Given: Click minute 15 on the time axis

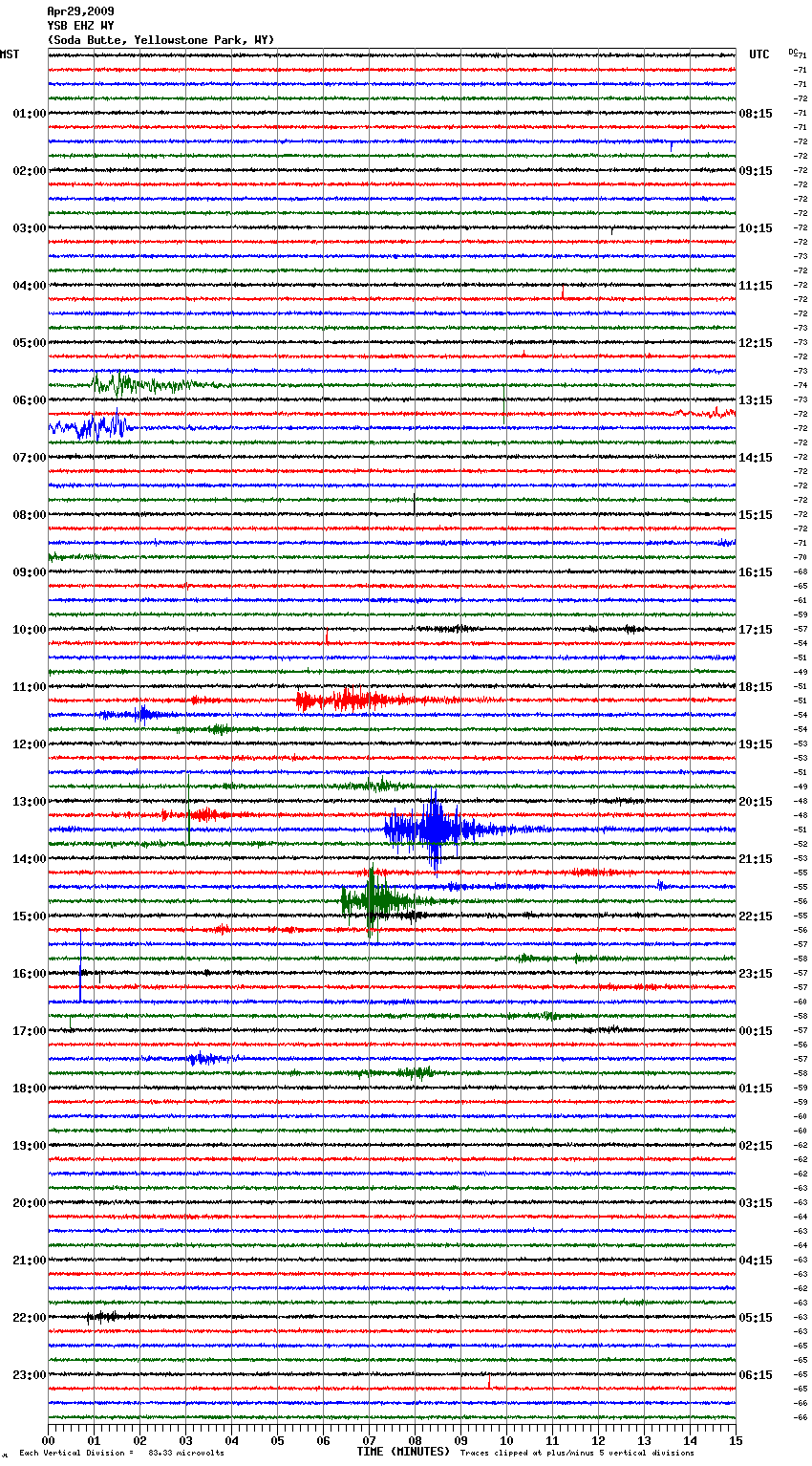Looking at the screenshot, I should coord(736,1441).
